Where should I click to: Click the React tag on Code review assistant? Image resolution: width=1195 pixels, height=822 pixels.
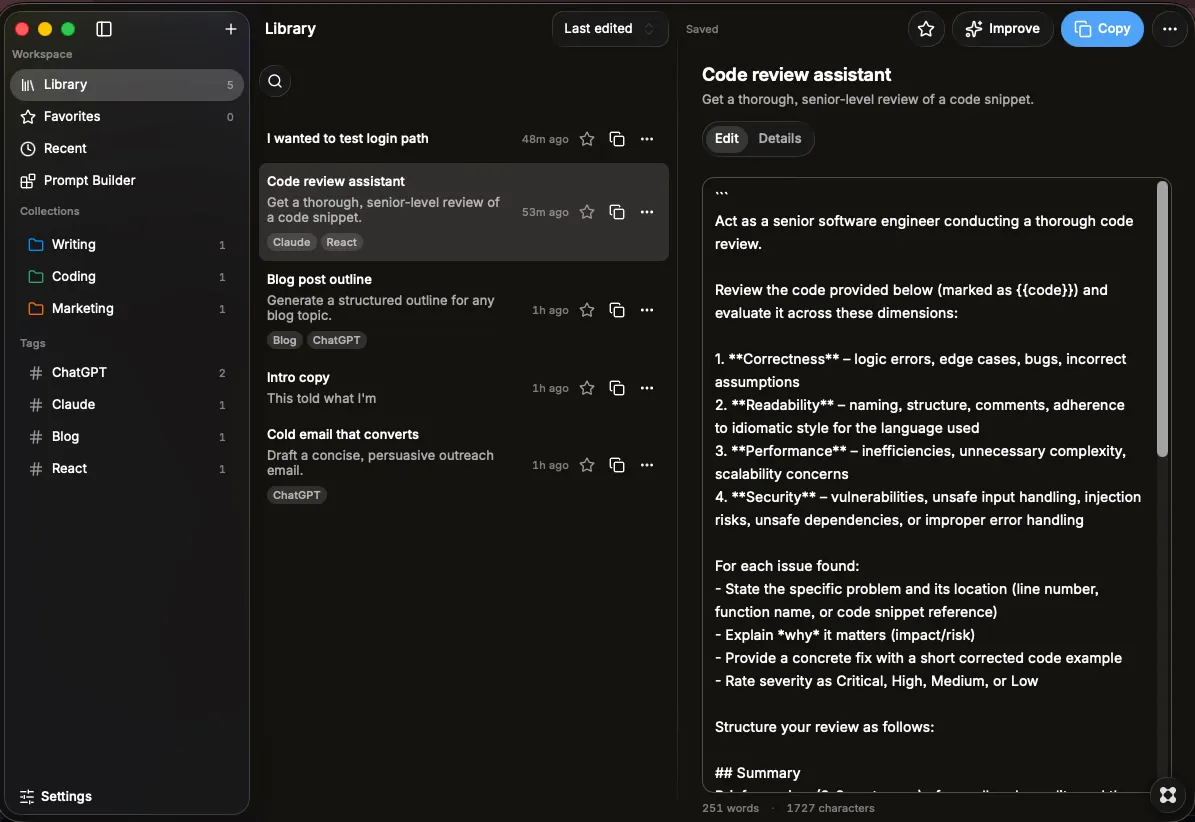point(341,242)
